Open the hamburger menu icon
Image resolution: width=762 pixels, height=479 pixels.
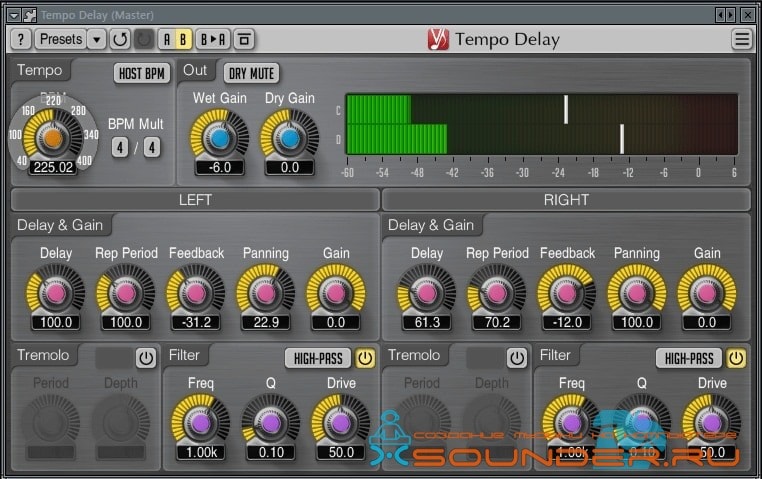[x=742, y=39]
